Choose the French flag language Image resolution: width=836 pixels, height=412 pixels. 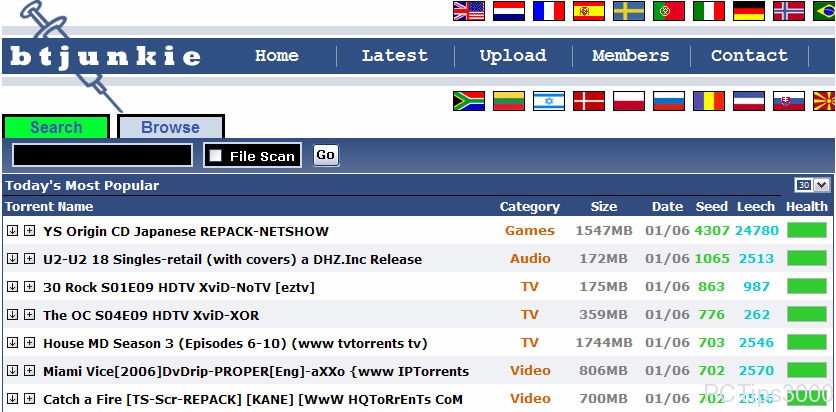coord(549,11)
